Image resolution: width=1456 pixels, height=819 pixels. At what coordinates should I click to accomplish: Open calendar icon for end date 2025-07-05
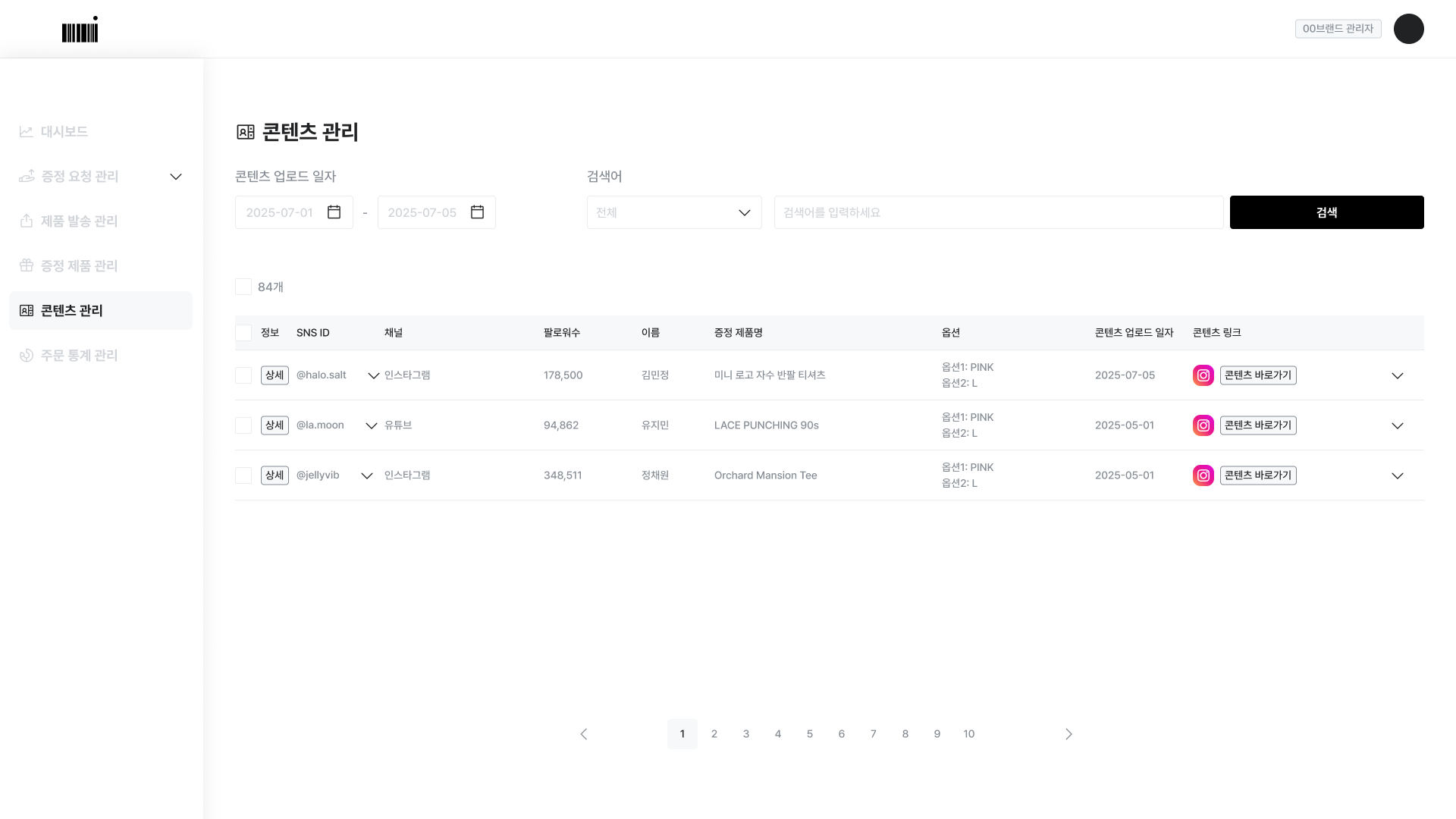[477, 212]
